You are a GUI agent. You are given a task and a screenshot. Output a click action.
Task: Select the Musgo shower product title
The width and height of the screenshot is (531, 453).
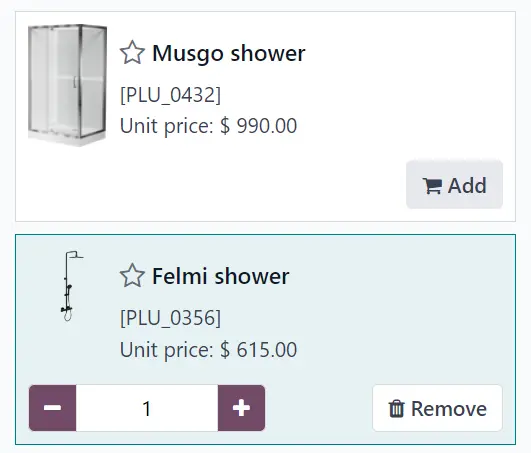click(229, 53)
